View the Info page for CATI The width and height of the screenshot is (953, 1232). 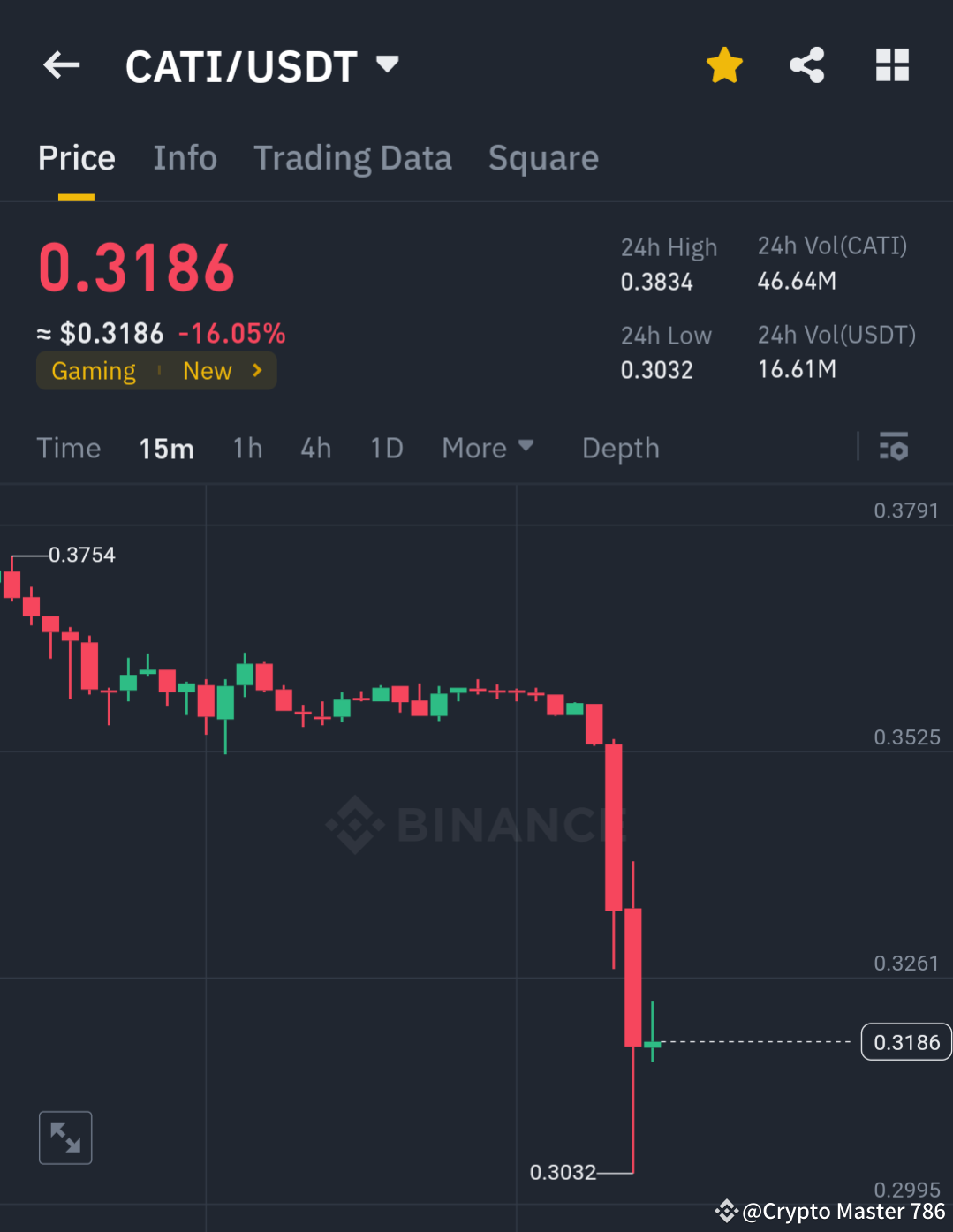pos(185,157)
